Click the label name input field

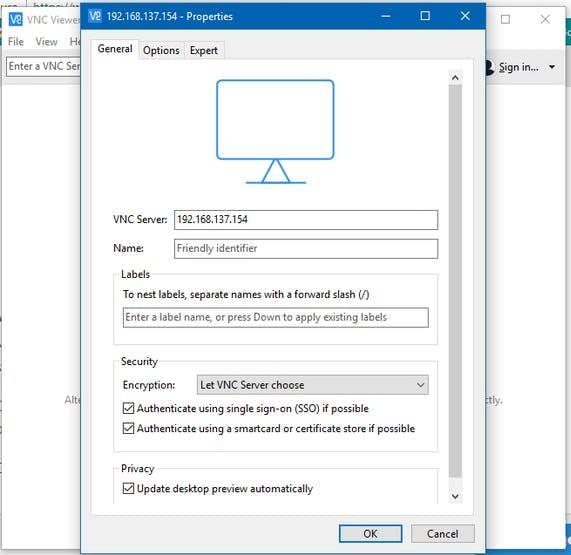276,318
